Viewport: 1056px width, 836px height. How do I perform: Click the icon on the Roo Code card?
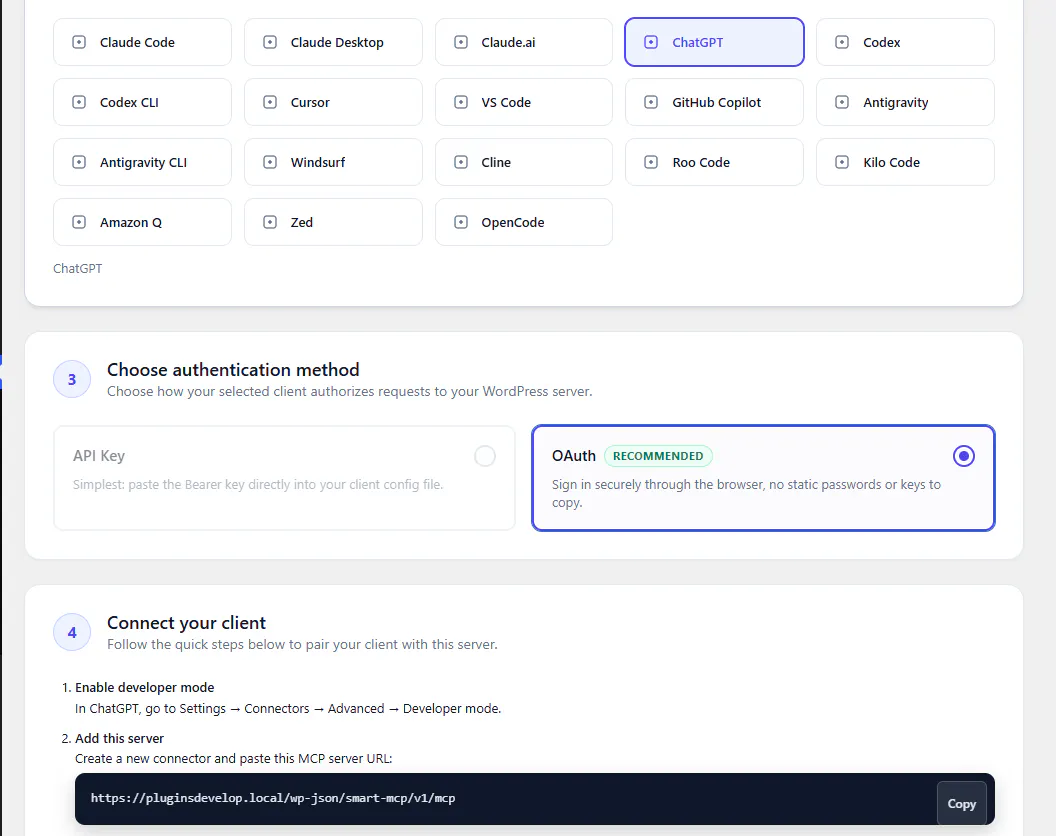pyautogui.click(x=651, y=162)
